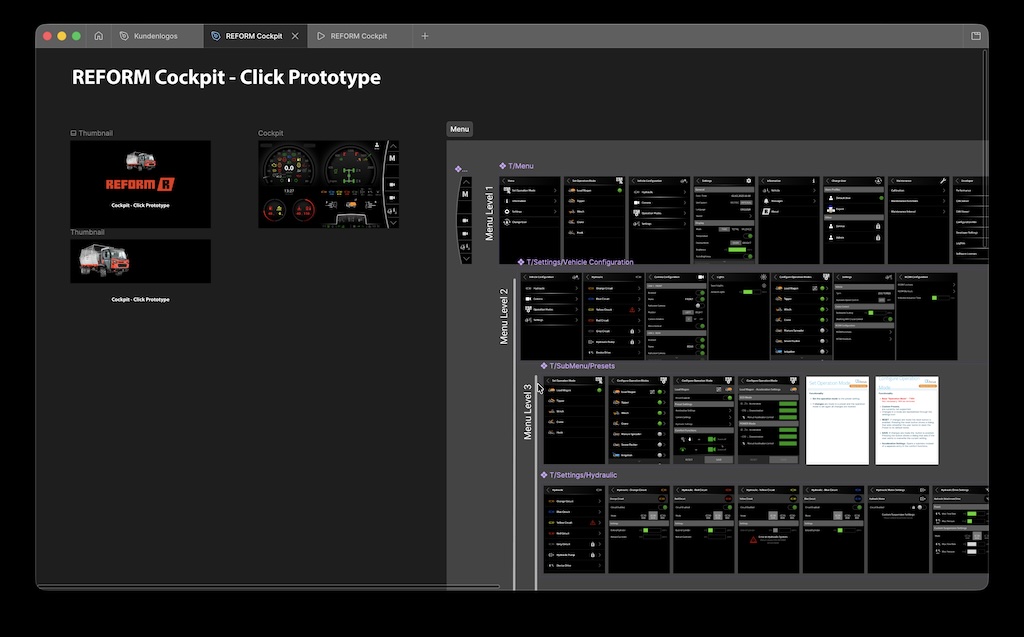Click M button in standalone side strip component

[465, 194]
